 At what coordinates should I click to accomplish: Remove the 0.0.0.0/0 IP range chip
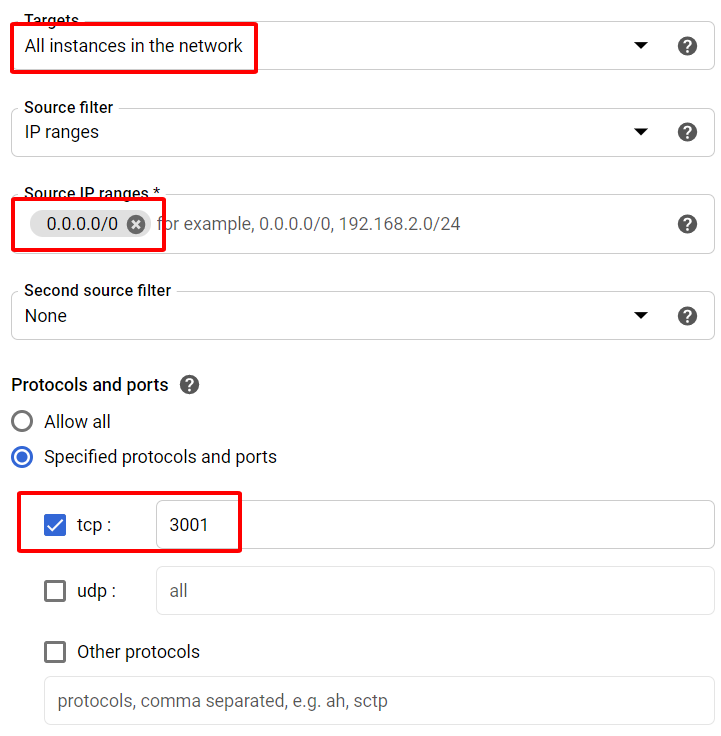pos(136,224)
